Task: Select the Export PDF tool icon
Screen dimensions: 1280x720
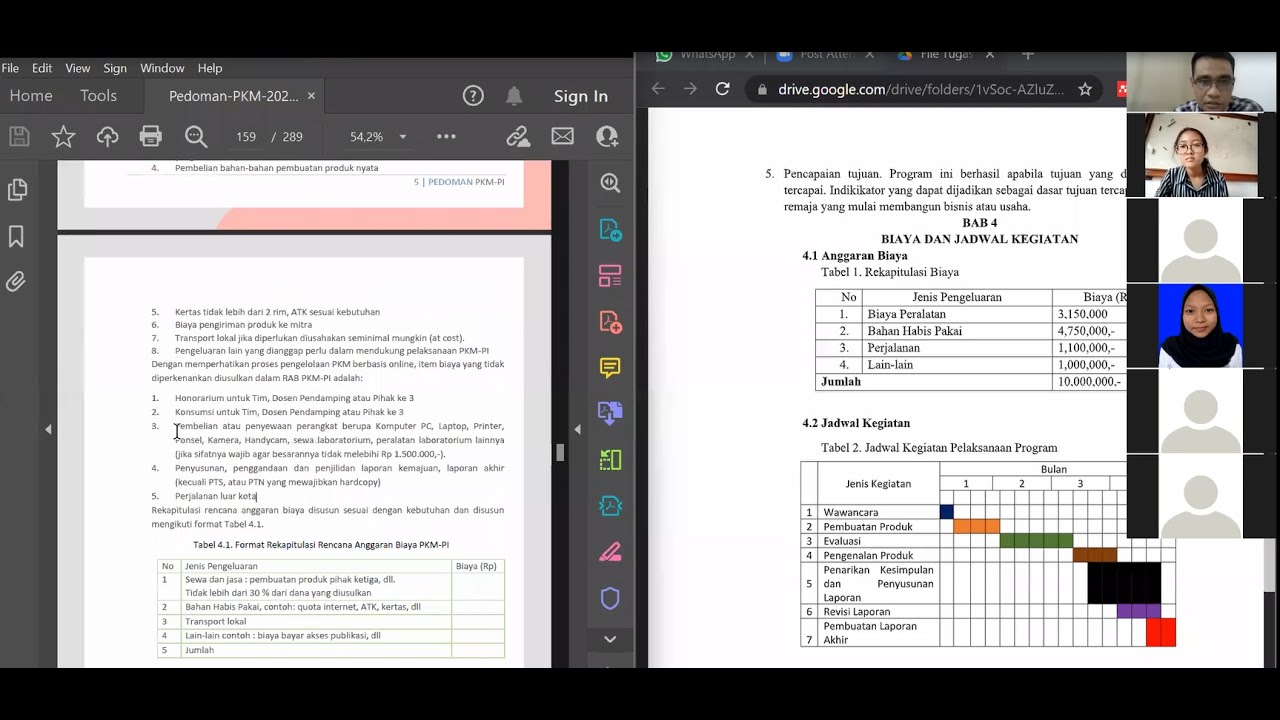Action: (x=610, y=229)
